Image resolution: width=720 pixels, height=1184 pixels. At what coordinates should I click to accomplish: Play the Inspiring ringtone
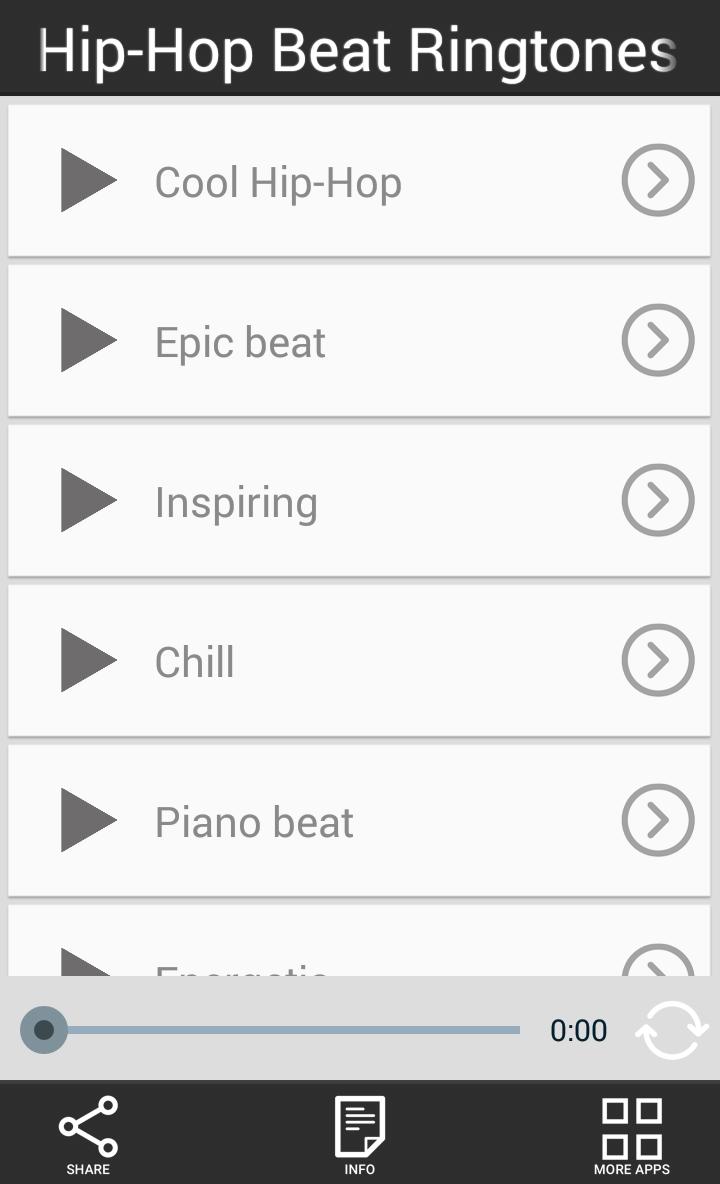click(89, 500)
